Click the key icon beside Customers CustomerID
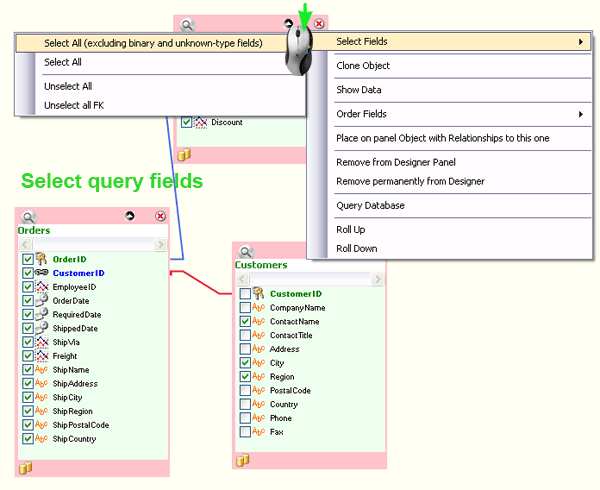The image size is (600, 490). [x=259, y=293]
